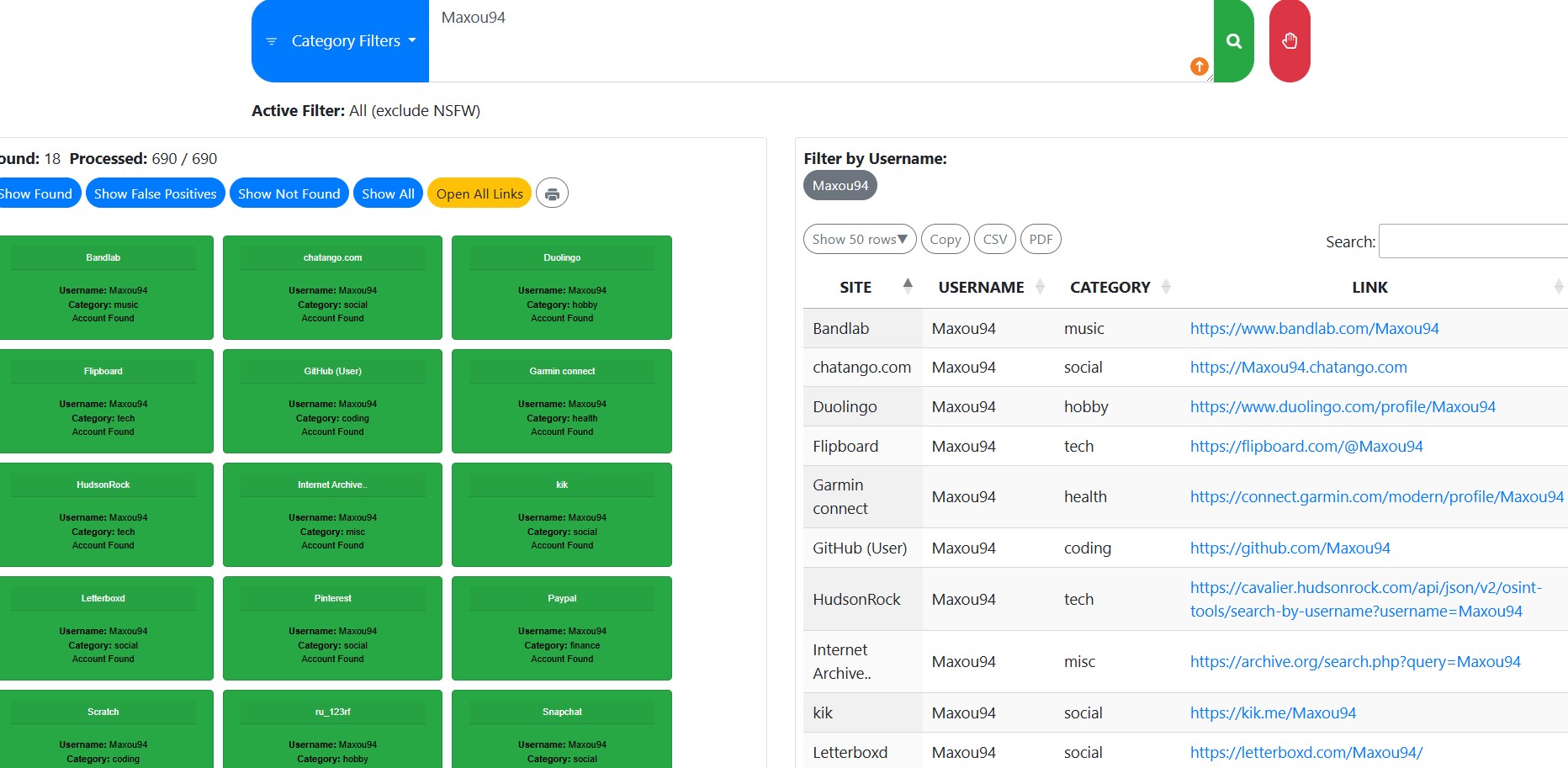The image size is (1568, 768).
Task: Switch to Show Not Found results
Action: [x=289, y=194]
